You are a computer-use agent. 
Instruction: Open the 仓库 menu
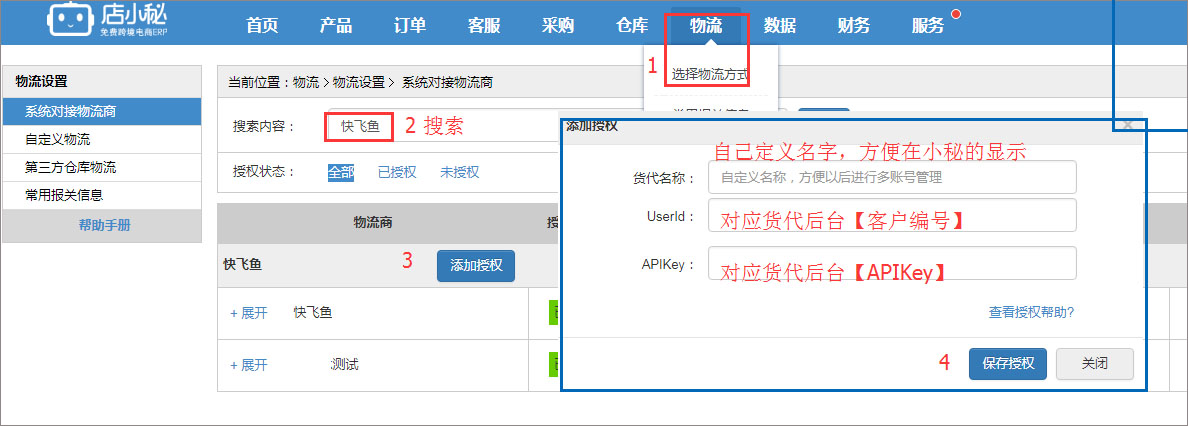[632, 25]
